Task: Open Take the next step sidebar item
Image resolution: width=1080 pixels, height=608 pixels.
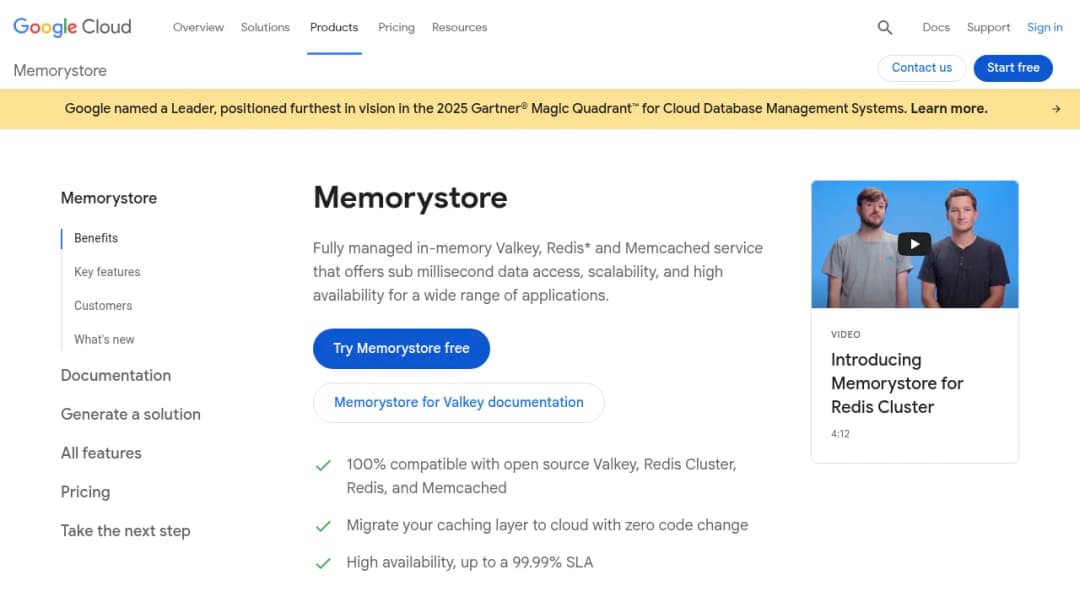Action: click(x=125, y=531)
